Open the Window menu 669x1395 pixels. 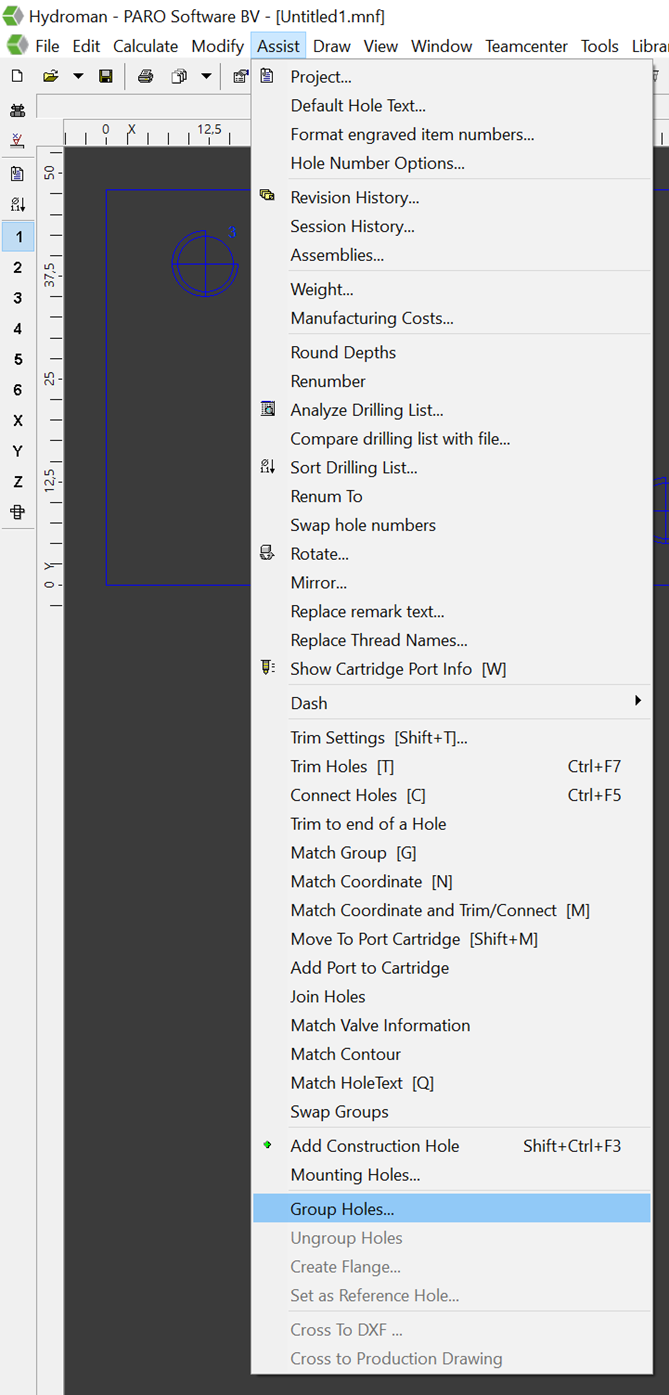(441, 46)
